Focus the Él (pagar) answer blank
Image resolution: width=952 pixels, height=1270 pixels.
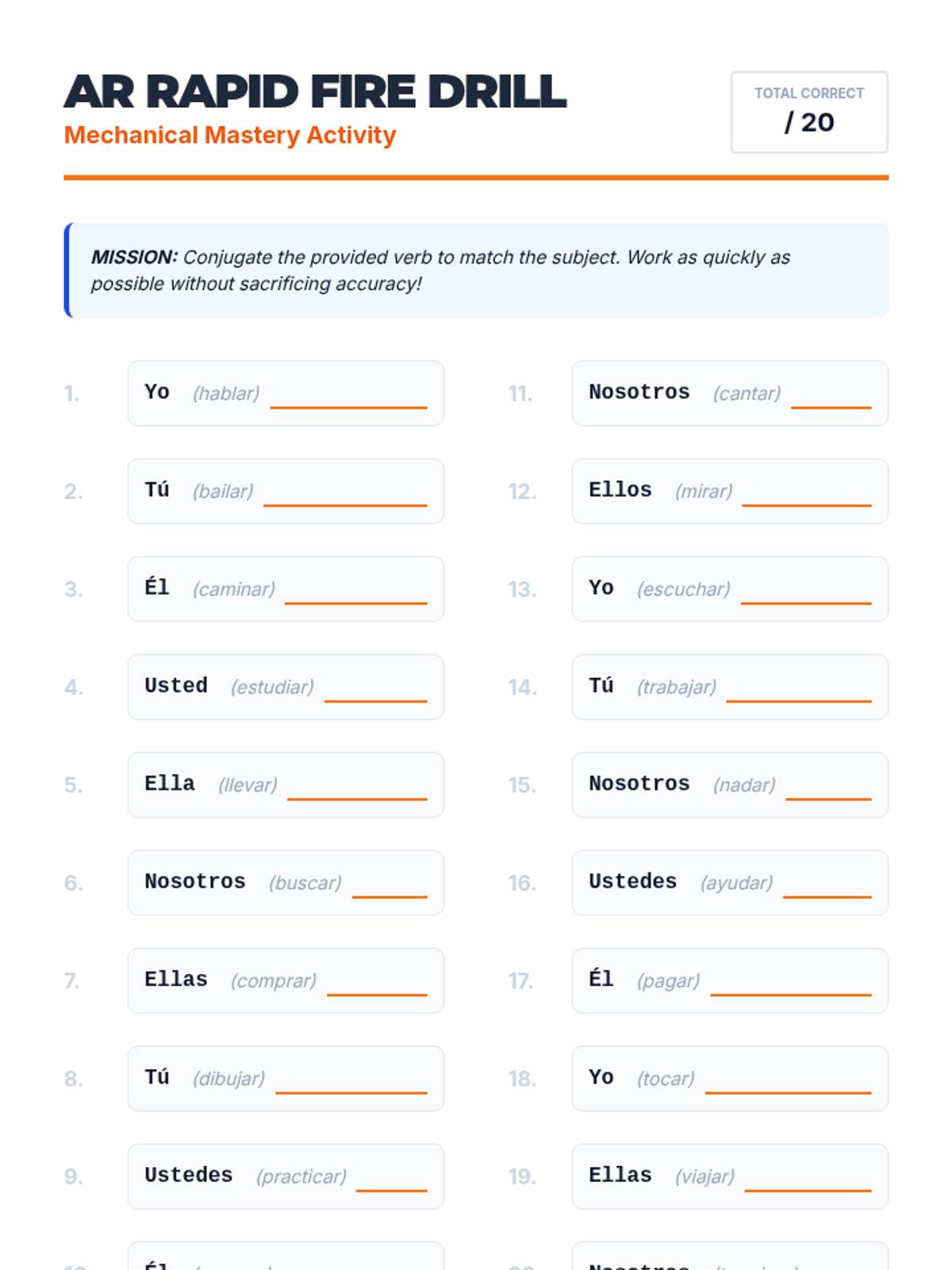tap(790, 983)
